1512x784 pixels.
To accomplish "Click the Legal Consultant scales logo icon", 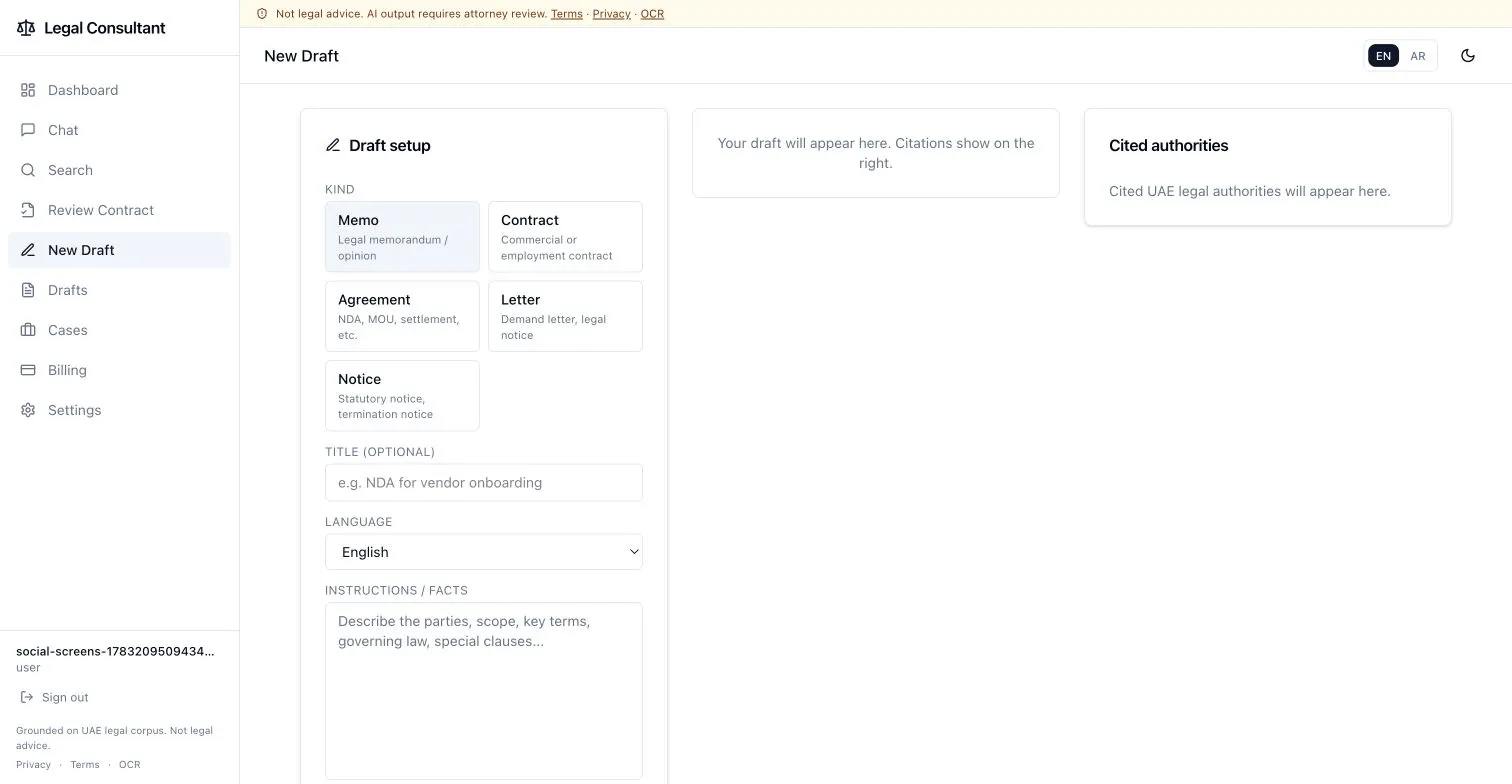I will (26, 28).
